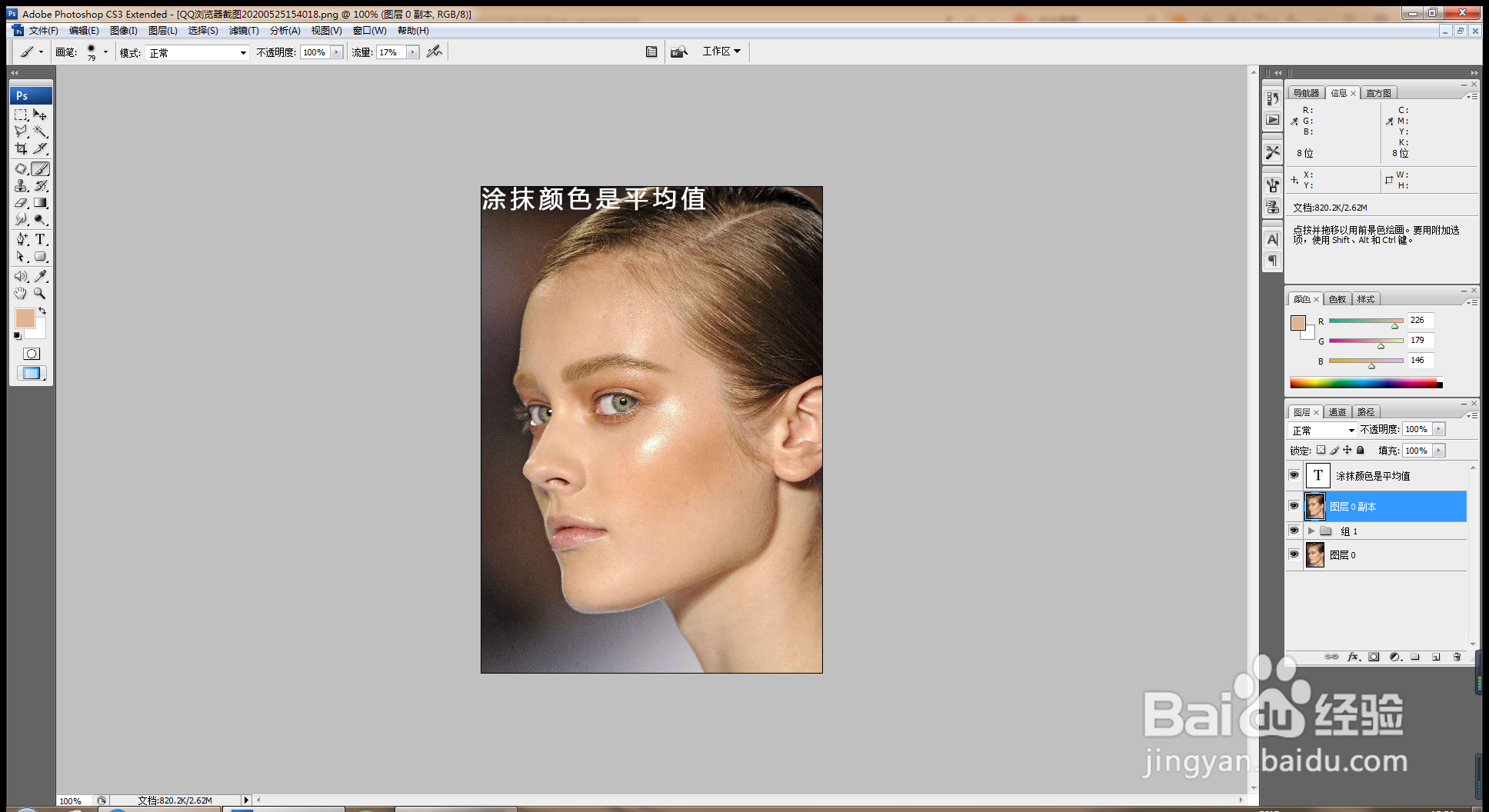
Task: Hide layer 图层 0 副本
Action: pos(1294,506)
